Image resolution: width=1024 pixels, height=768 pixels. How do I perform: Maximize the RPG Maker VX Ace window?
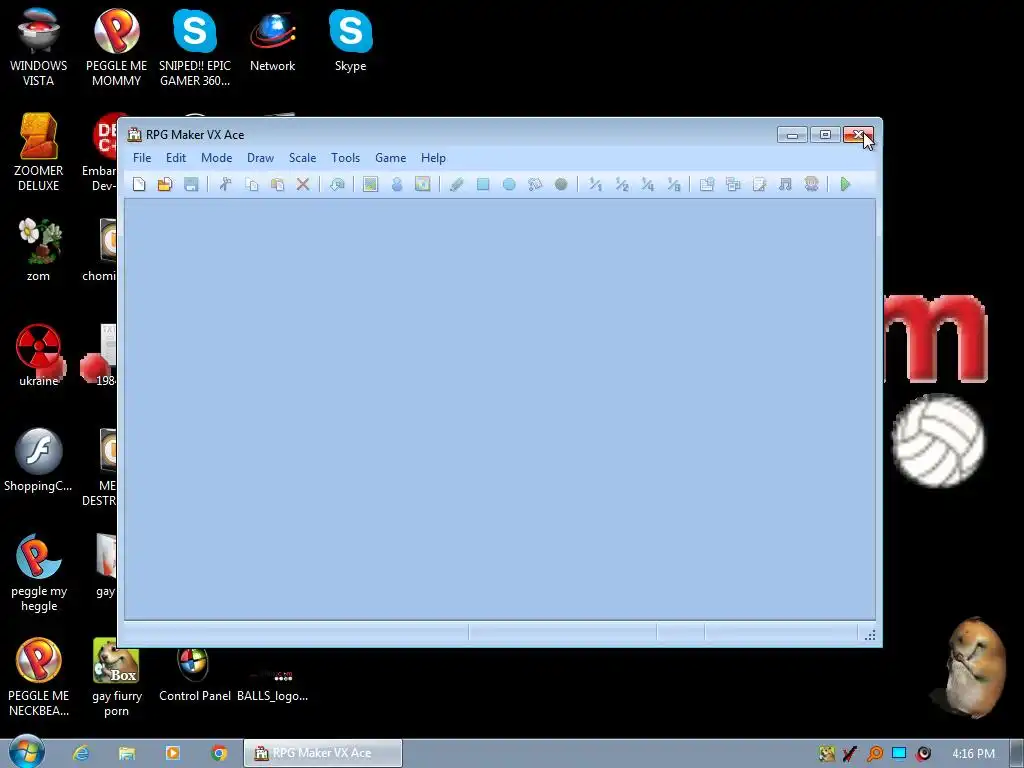[x=825, y=135]
